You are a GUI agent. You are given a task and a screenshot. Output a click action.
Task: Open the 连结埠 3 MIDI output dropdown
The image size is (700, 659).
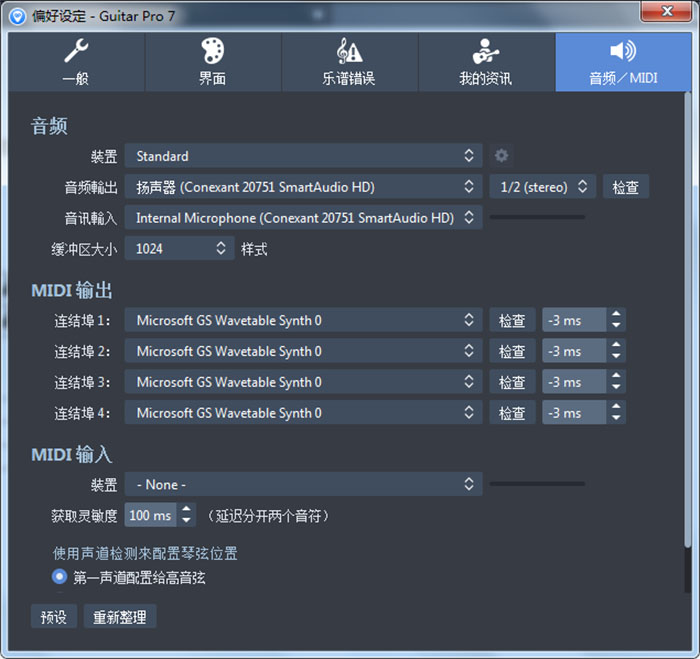(x=303, y=381)
